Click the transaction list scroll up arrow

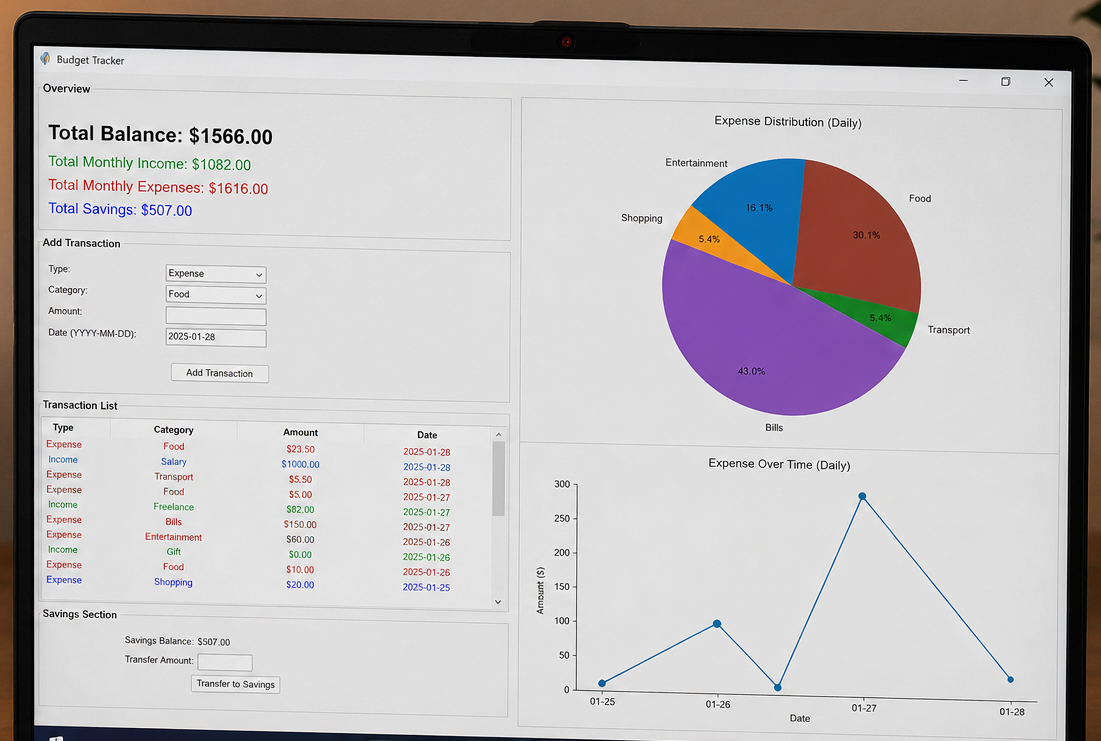tap(499, 435)
